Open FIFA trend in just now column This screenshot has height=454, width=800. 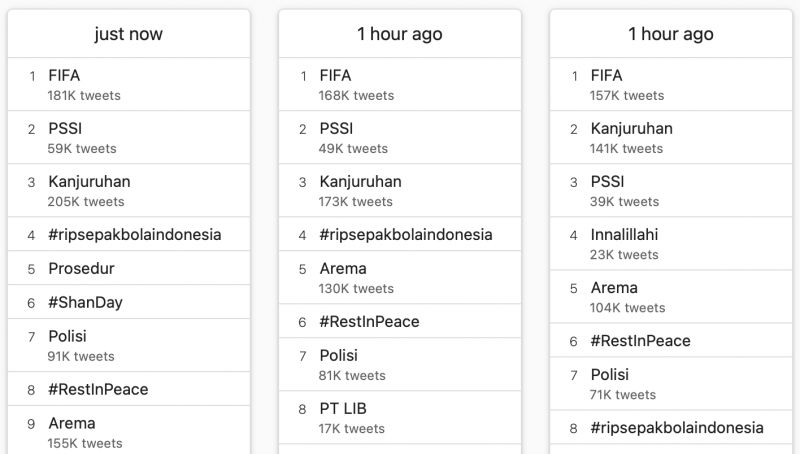pyautogui.click(x=129, y=84)
